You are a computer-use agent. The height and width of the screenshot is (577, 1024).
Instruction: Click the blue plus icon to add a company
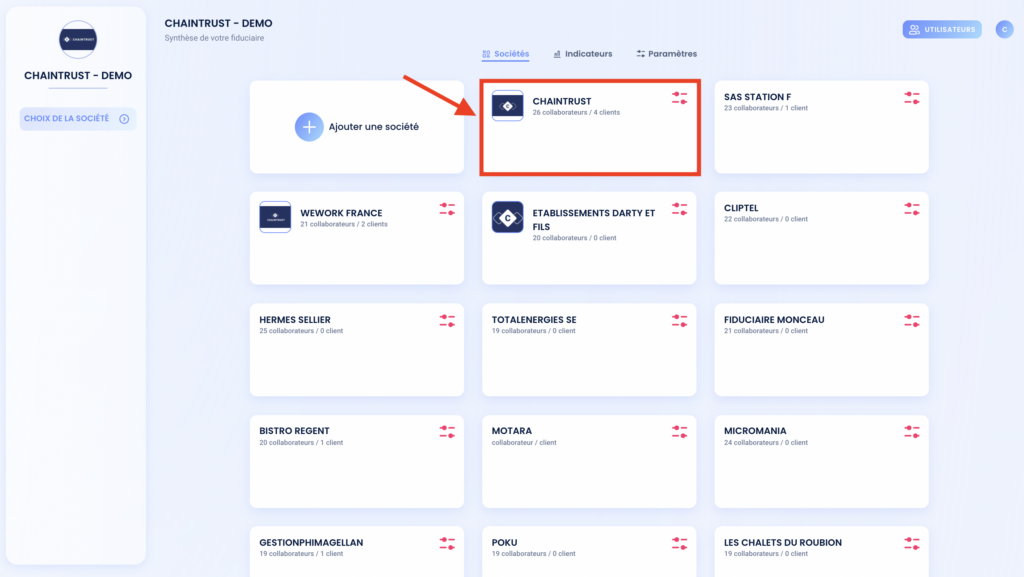click(309, 127)
